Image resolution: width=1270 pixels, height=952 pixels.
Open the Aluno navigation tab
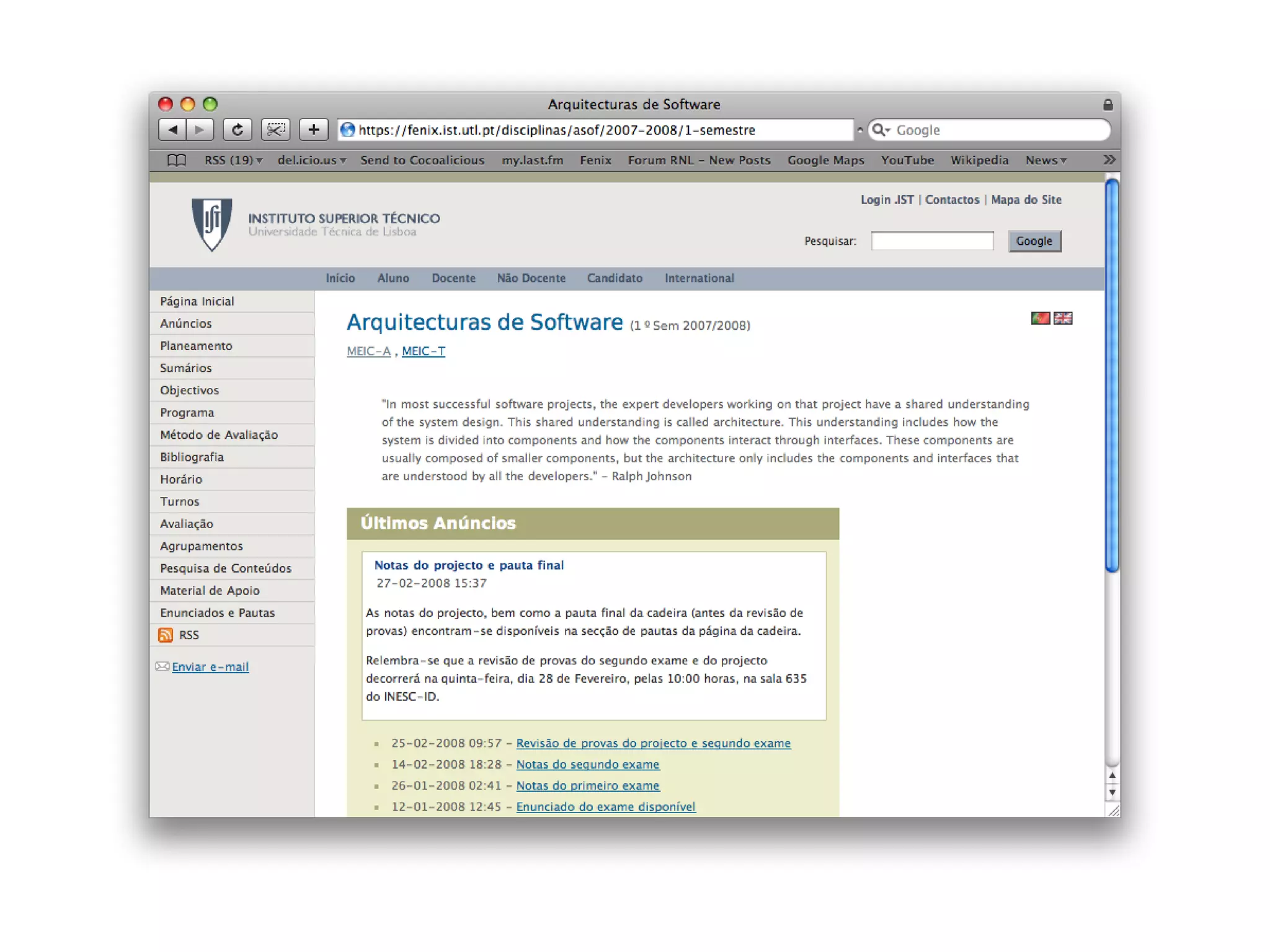coord(393,278)
